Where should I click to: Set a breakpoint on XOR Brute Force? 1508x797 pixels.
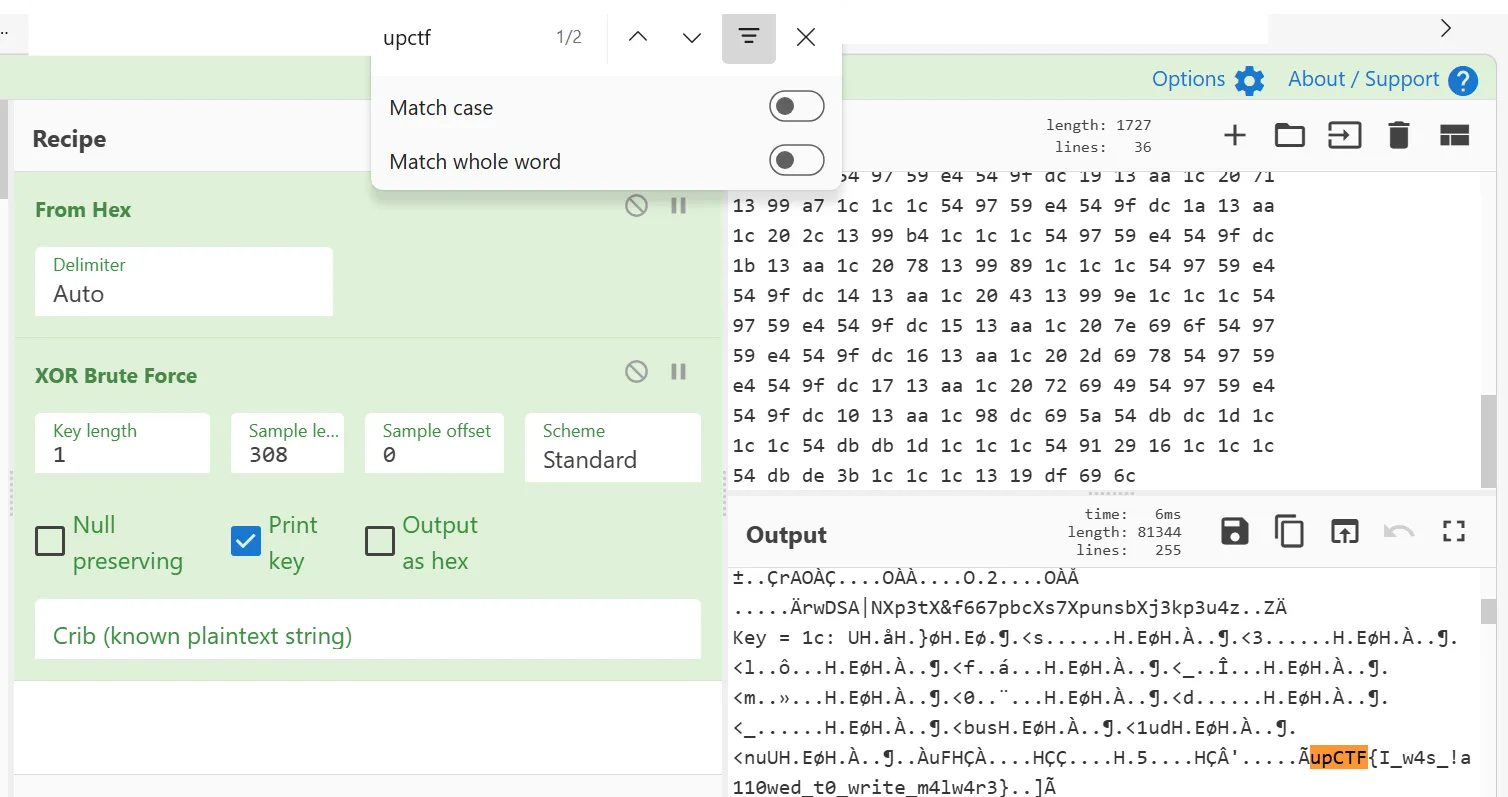click(x=679, y=371)
